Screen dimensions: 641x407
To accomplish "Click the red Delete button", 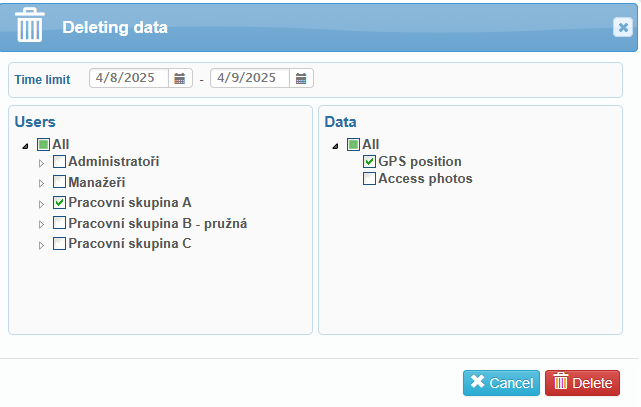I will coord(582,383).
